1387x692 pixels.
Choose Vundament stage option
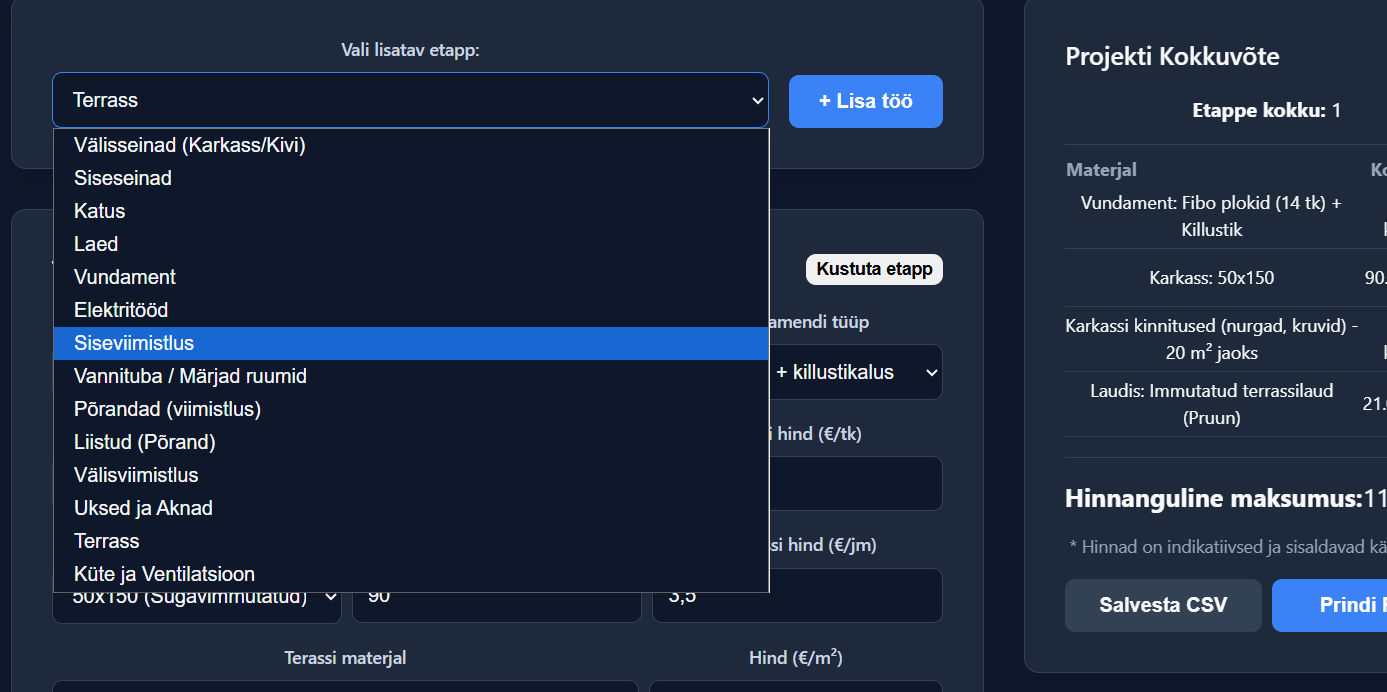pos(125,277)
